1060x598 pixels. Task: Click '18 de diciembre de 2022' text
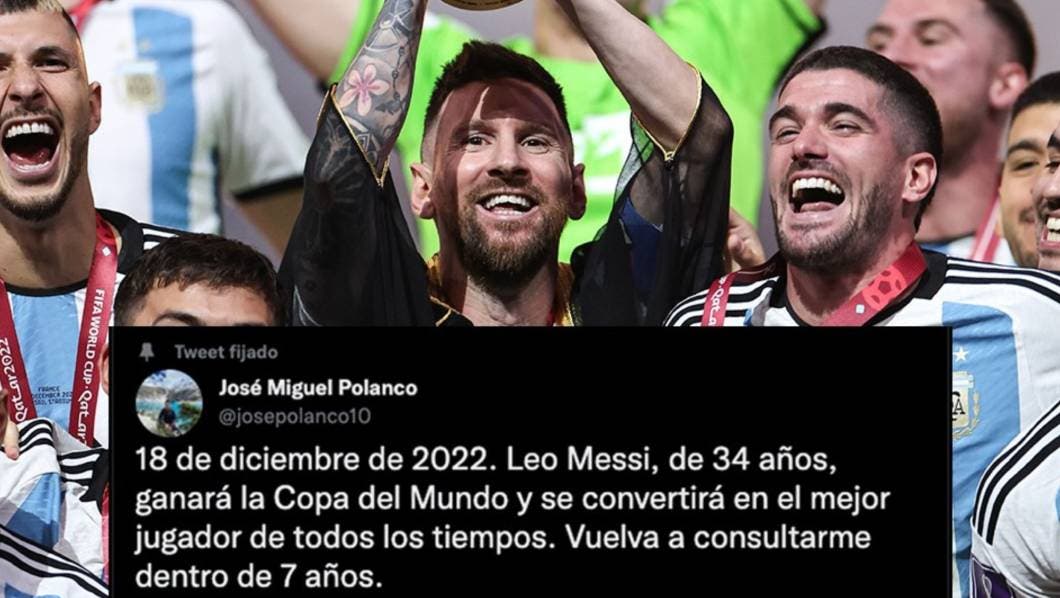click(312, 460)
